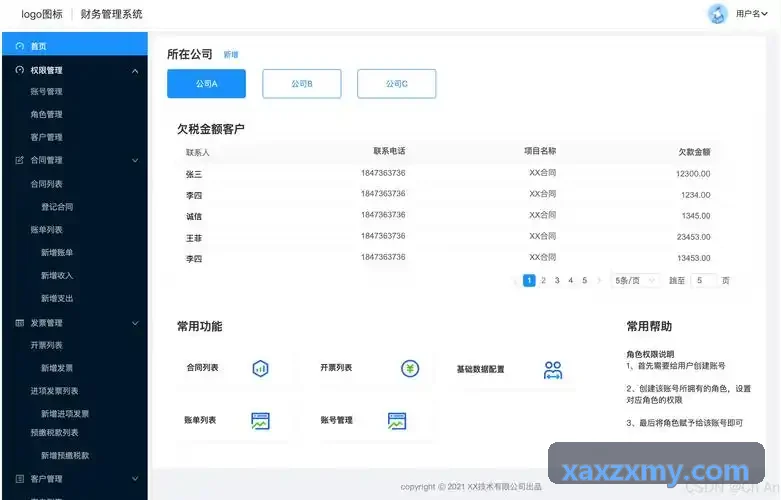Open 预缴税款列表 in sidebar
Viewport: 781px width, 500px height.
pos(54,432)
